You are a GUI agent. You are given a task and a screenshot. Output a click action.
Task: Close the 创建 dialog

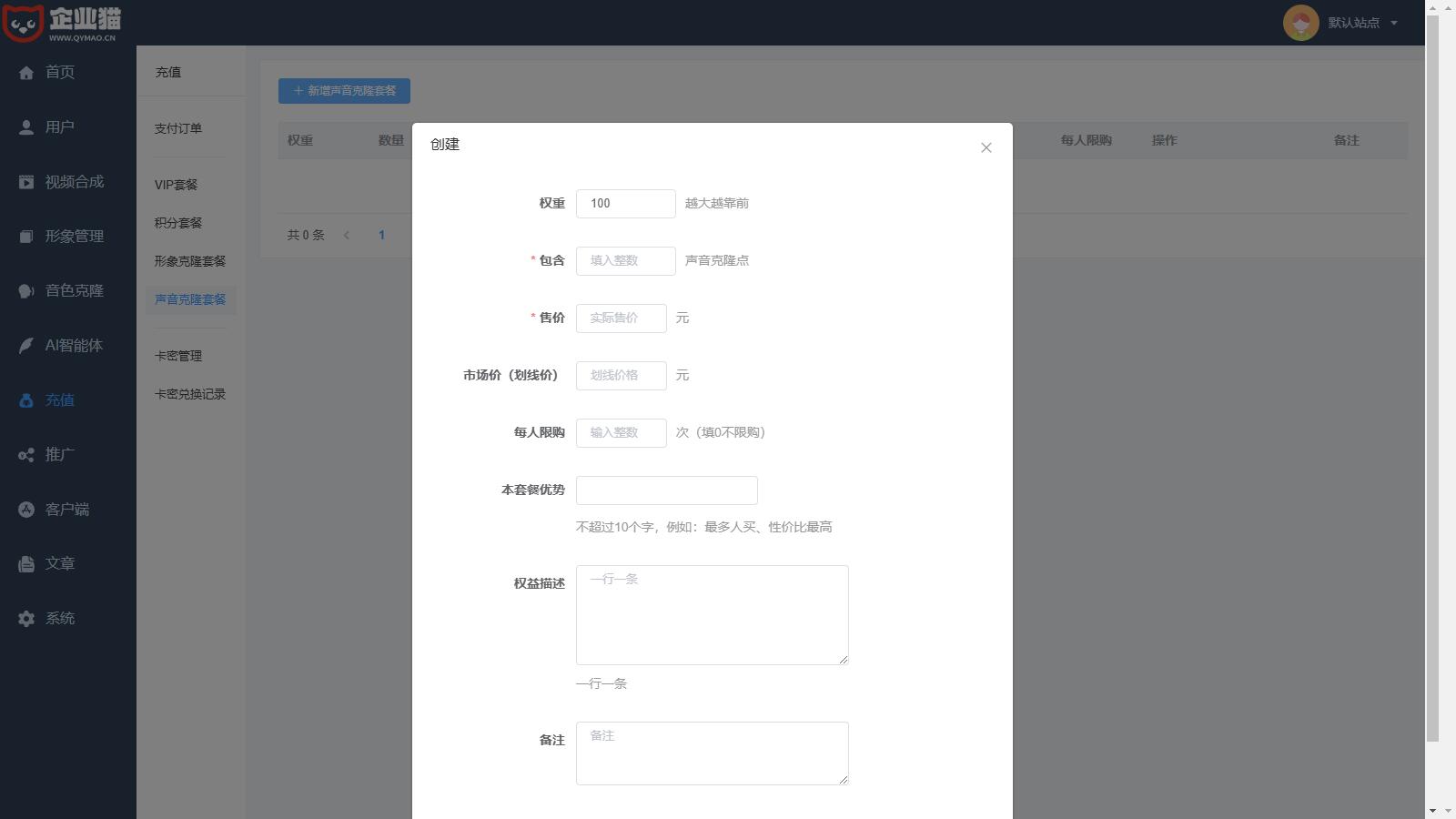click(986, 147)
